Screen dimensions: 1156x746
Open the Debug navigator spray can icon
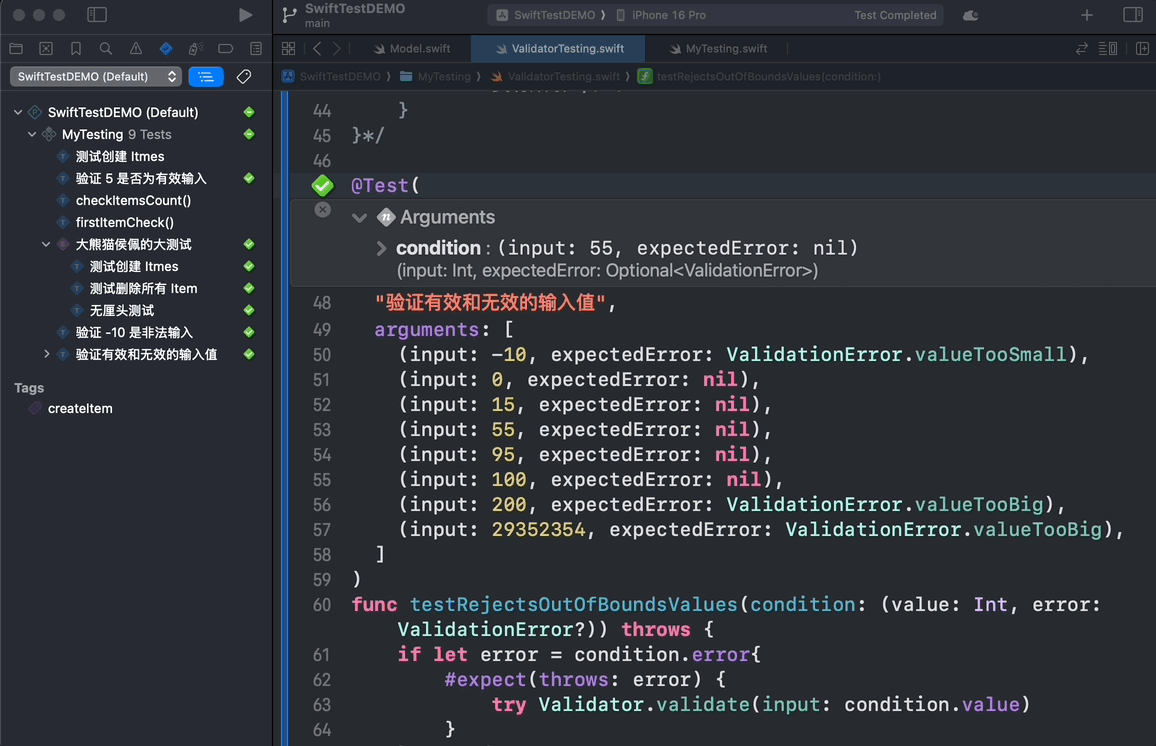coord(196,48)
